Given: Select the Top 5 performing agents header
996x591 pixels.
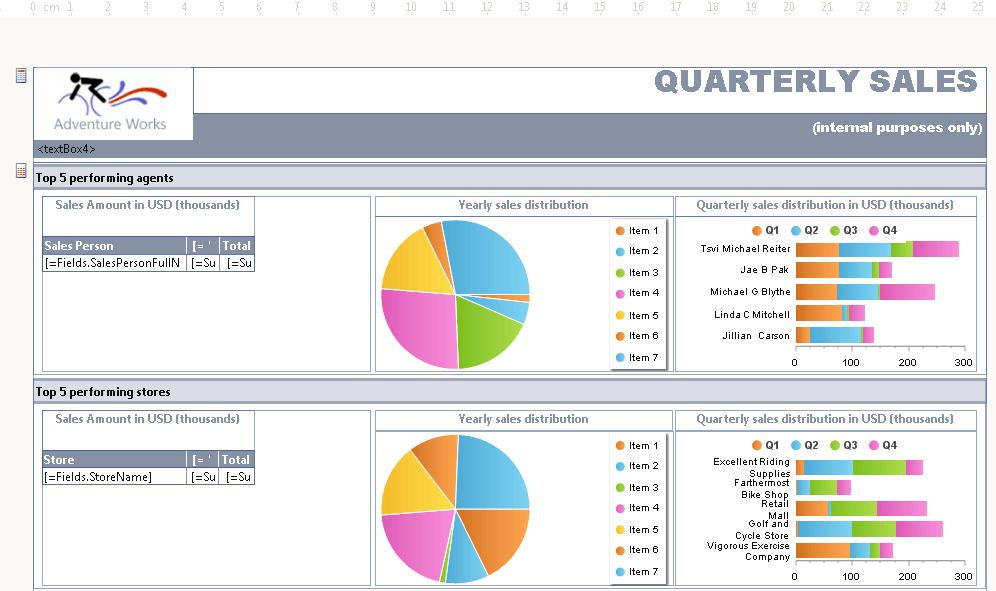Looking at the screenshot, I should pos(104,178).
